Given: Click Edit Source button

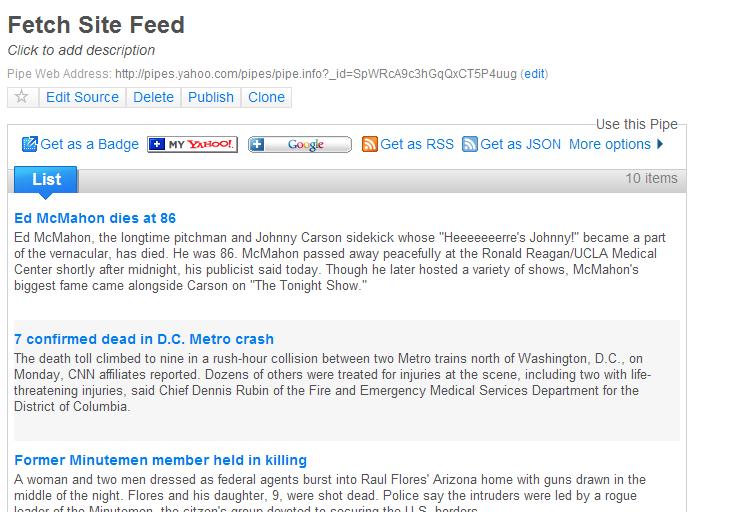Looking at the screenshot, I should coord(82,97).
